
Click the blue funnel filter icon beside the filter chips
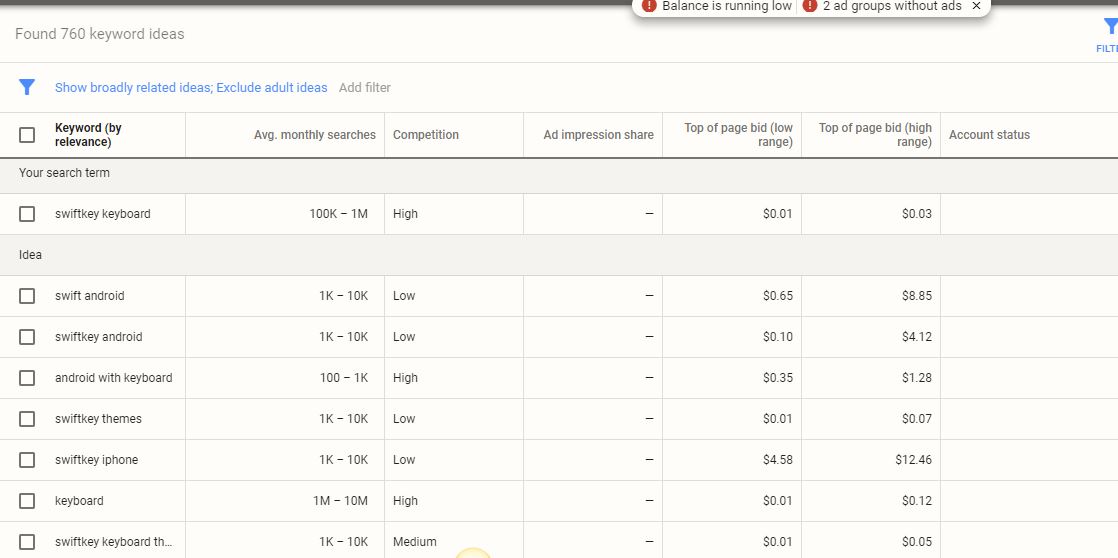(x=27, y=87)
